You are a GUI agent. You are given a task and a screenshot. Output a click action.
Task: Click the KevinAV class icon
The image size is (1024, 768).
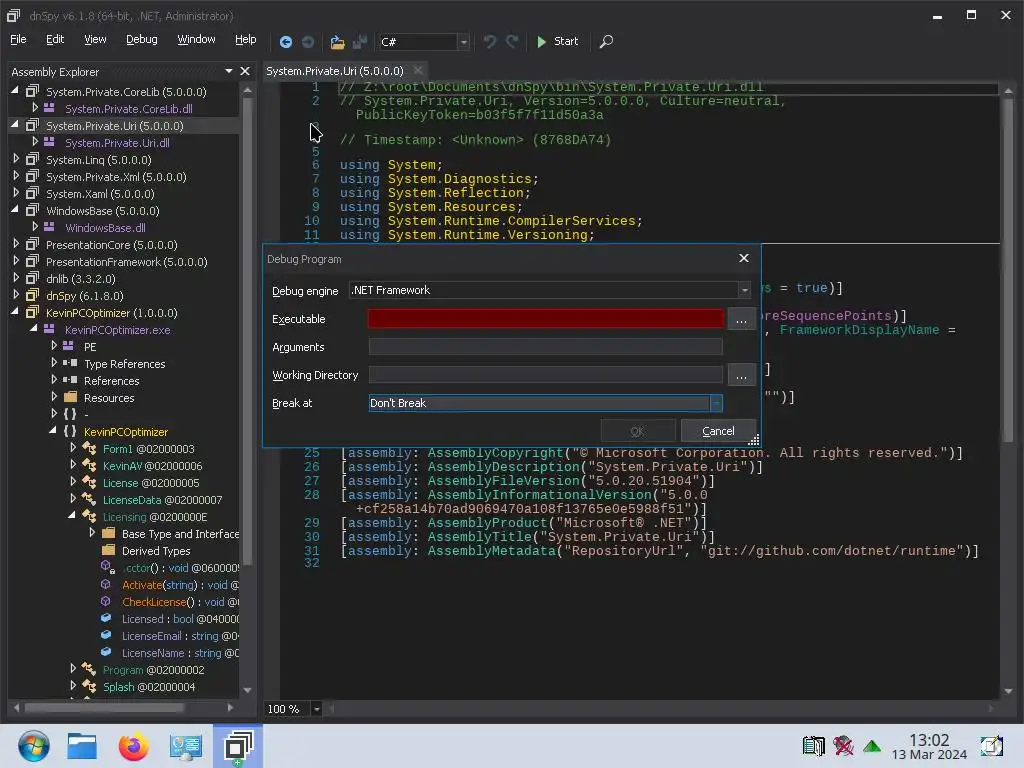[x=89, y=465]
